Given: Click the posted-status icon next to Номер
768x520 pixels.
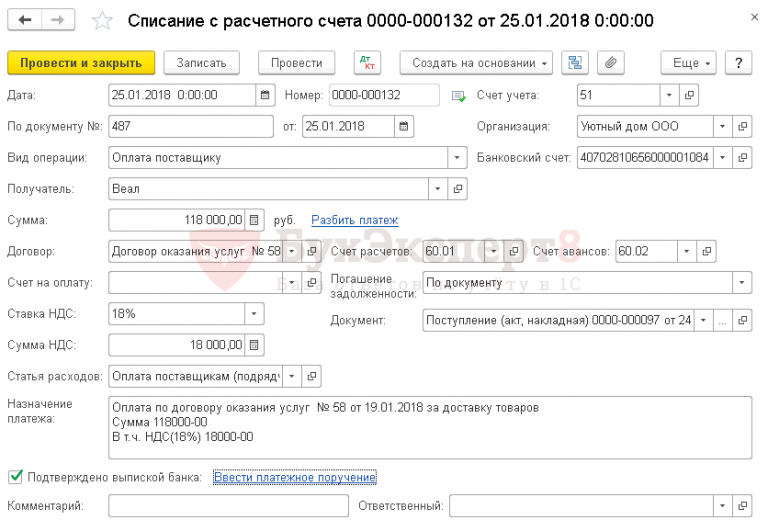Looking at the screenshot, I should 458,96.
